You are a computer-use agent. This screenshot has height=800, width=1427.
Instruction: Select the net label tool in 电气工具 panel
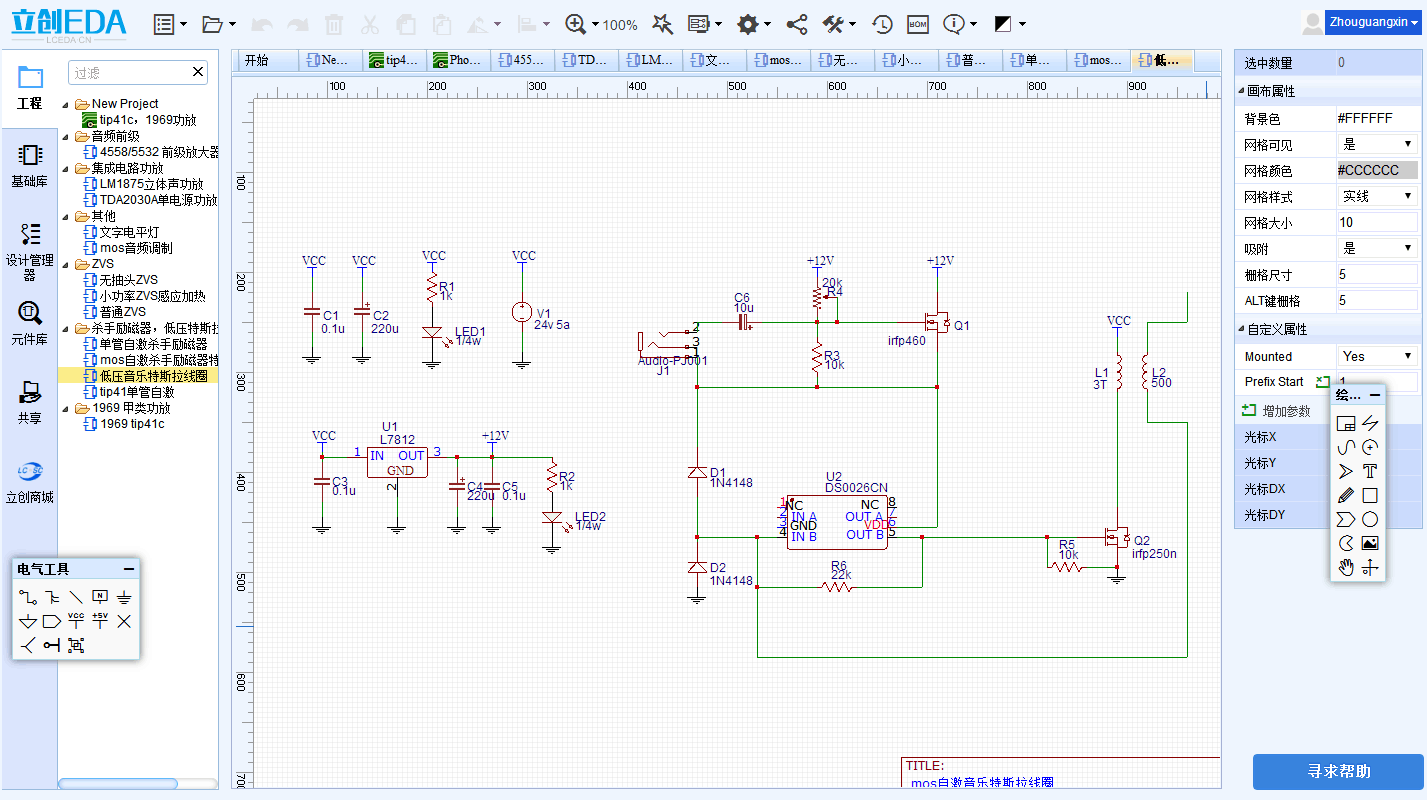[100, 597]
